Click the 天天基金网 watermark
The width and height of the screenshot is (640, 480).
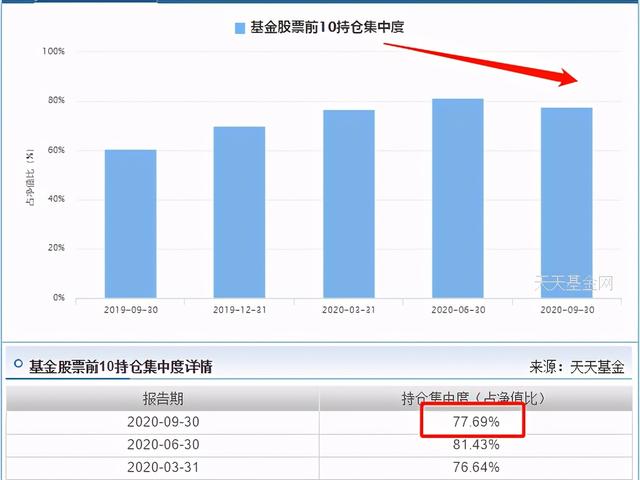pos(587,285)
